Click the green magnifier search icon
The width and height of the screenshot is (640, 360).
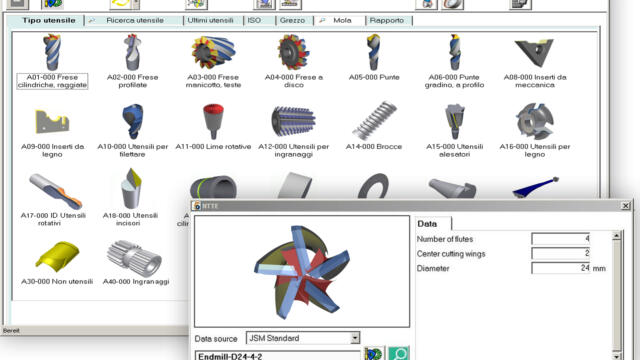[398, 353]
